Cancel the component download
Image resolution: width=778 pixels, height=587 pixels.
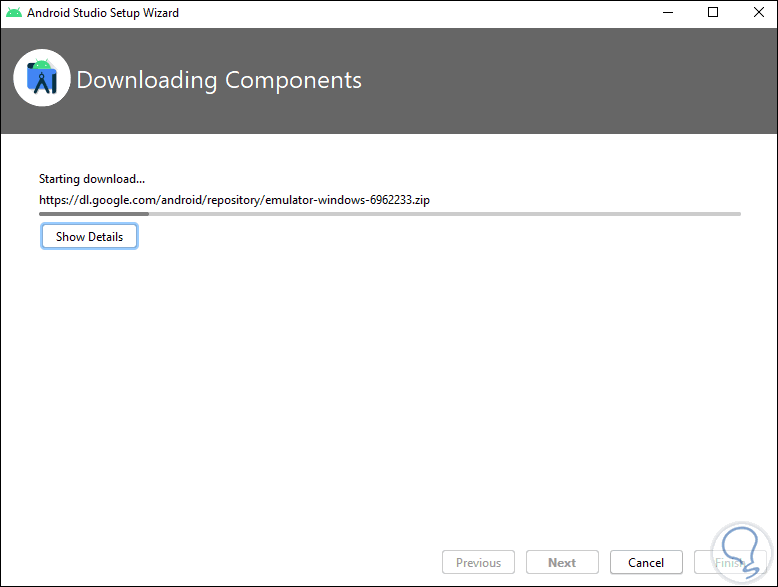(645, 562)
